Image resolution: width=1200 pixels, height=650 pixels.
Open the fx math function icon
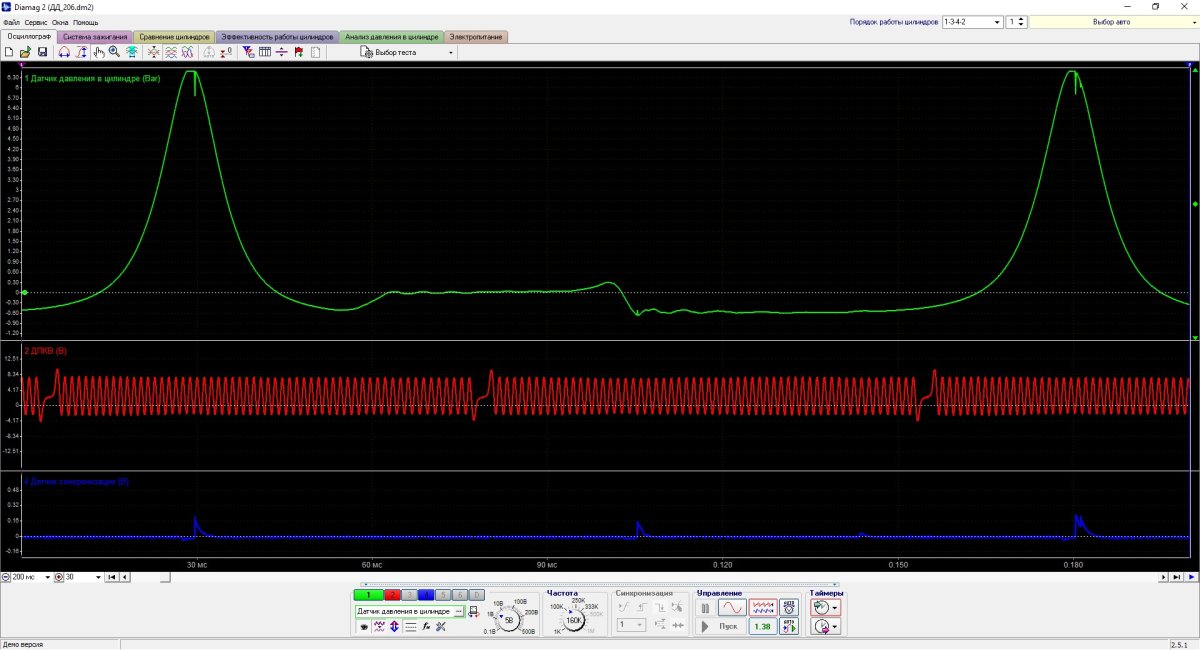pos(426,626)
